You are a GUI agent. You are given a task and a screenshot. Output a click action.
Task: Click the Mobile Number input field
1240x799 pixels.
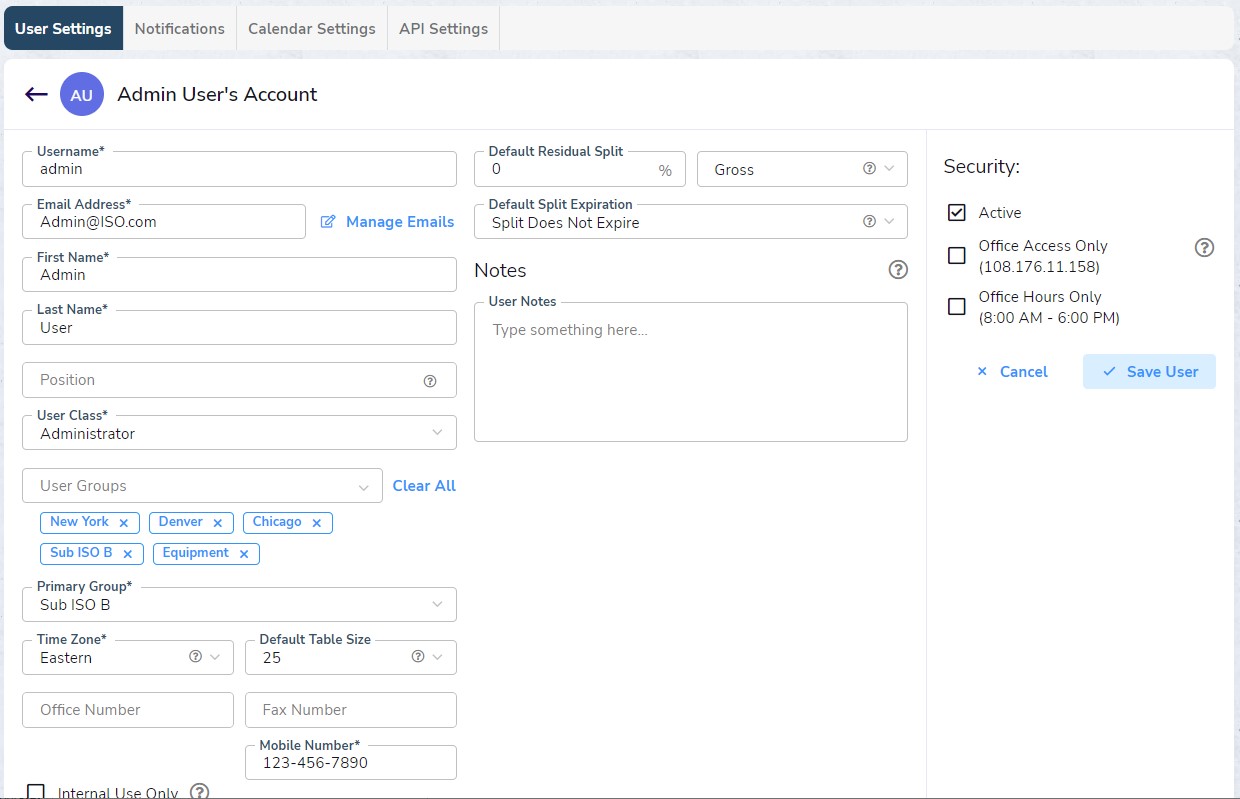coord(351,762)
